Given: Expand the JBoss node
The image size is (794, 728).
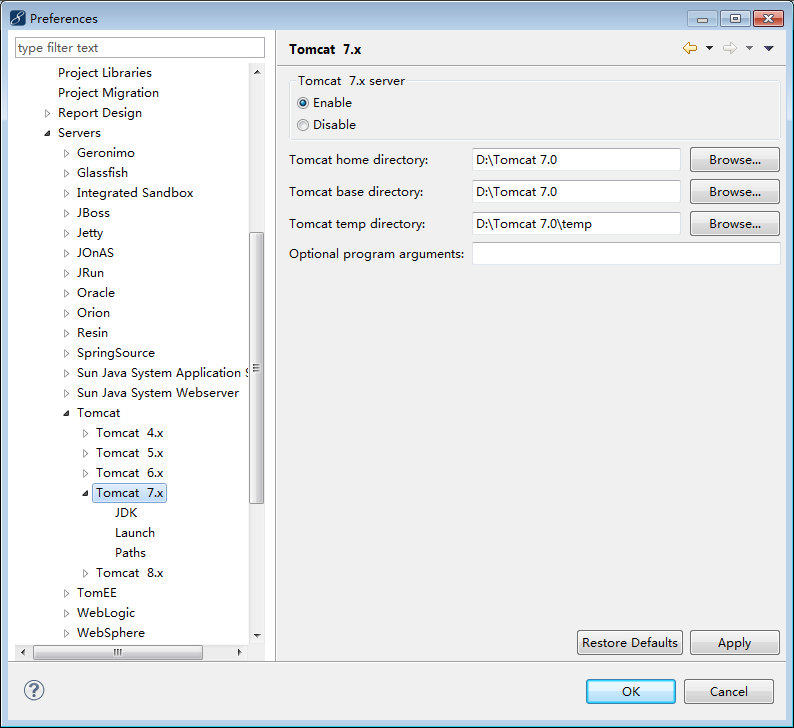Looking at the screenshot, I should [66, 213].
